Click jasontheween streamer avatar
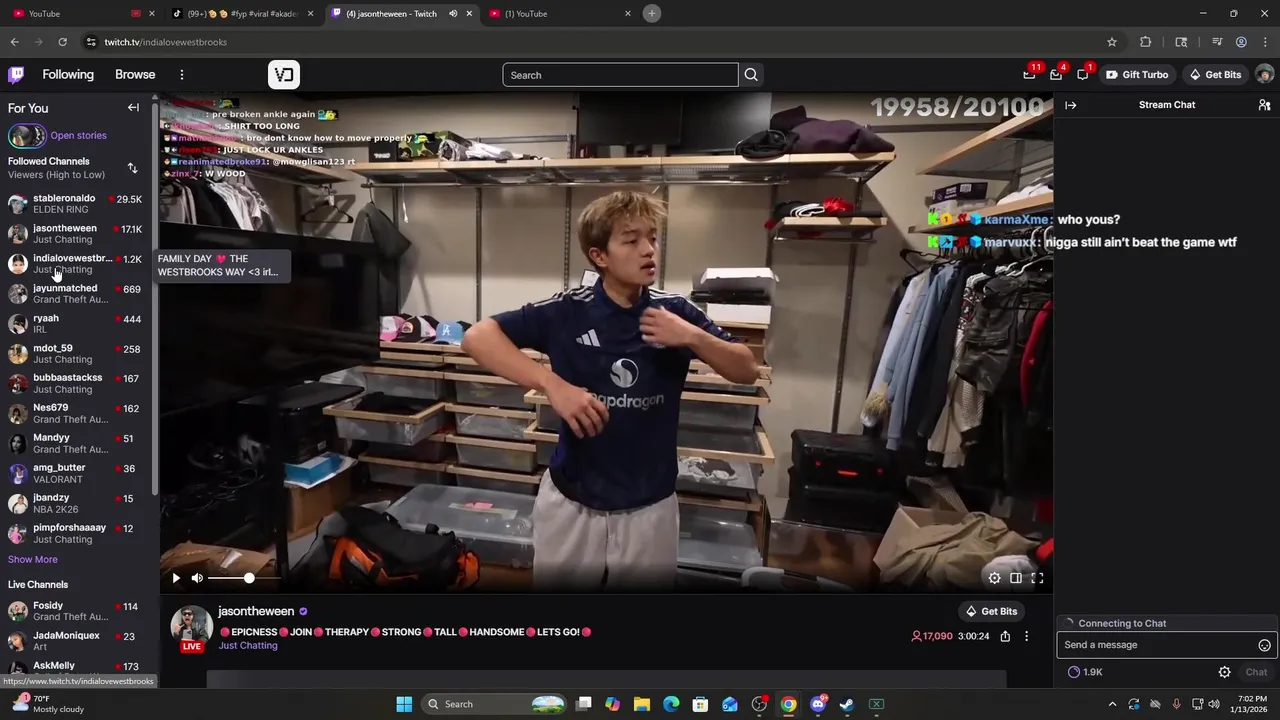Image resolution: width=1280 pixels, height=720 pixels. (191, 626)
